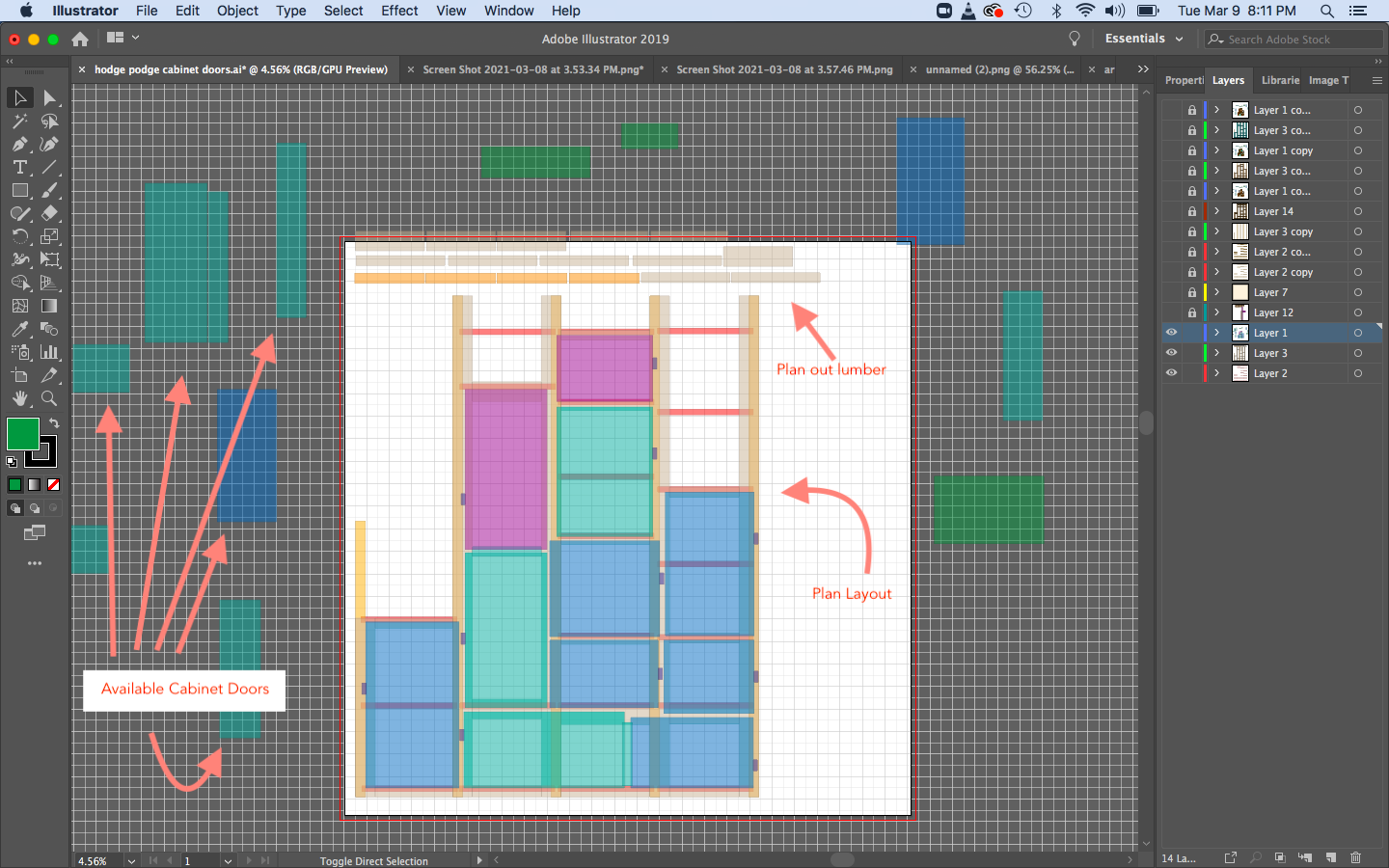Open the Effect menu

(x=399, y=11)
